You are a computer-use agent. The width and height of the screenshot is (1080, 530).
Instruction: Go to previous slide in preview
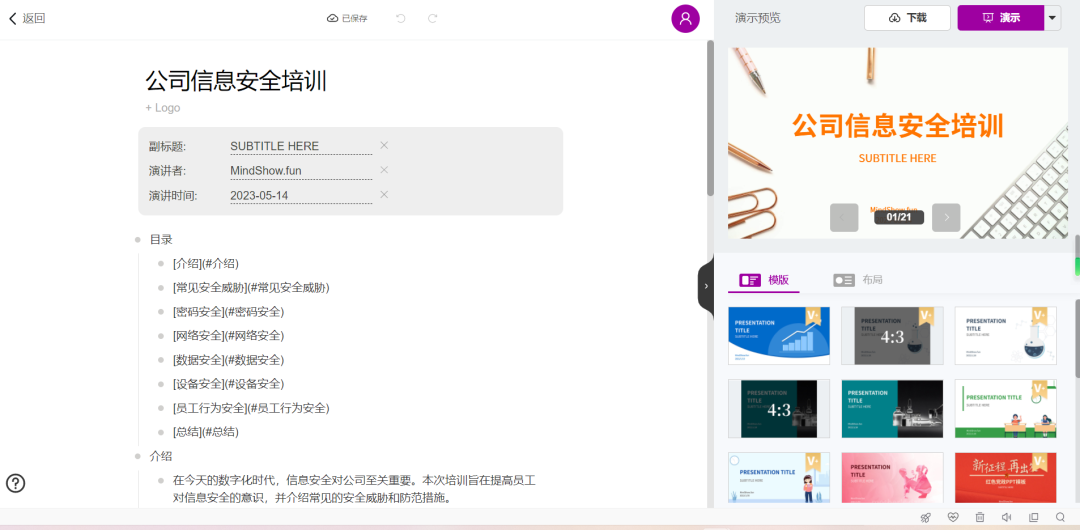point(844,218)
